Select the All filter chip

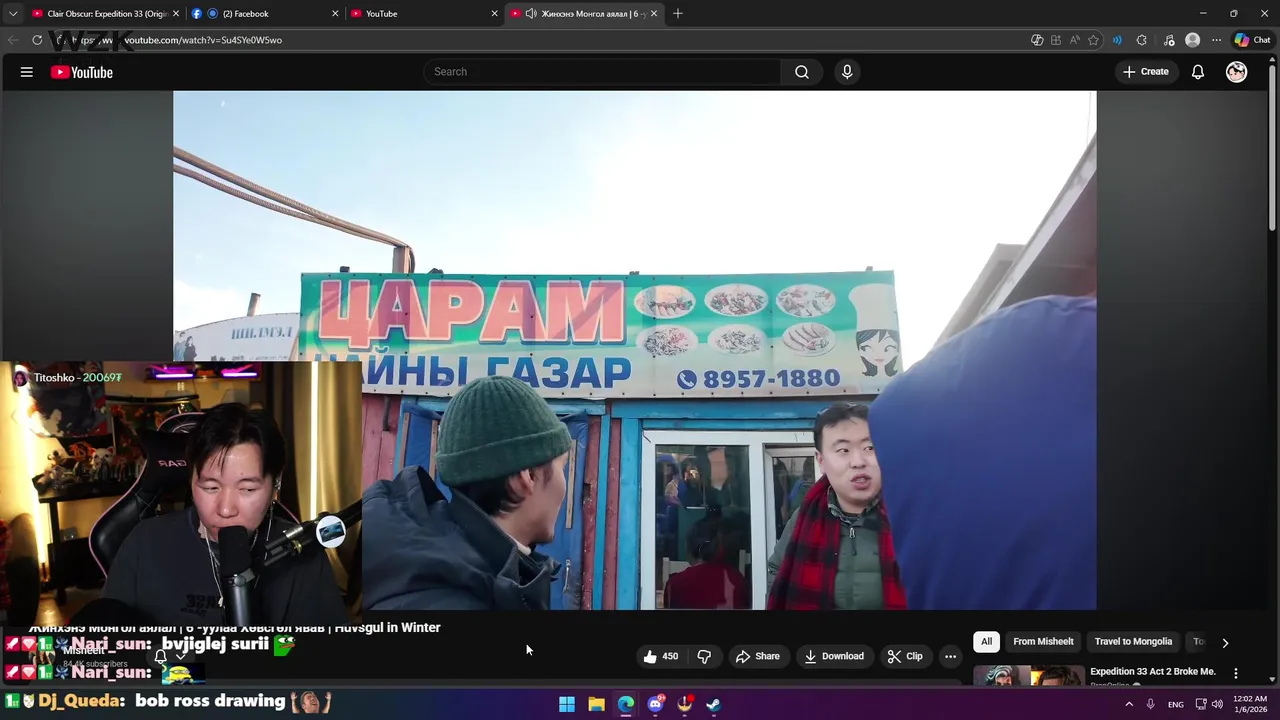click(x=986, y=642)
